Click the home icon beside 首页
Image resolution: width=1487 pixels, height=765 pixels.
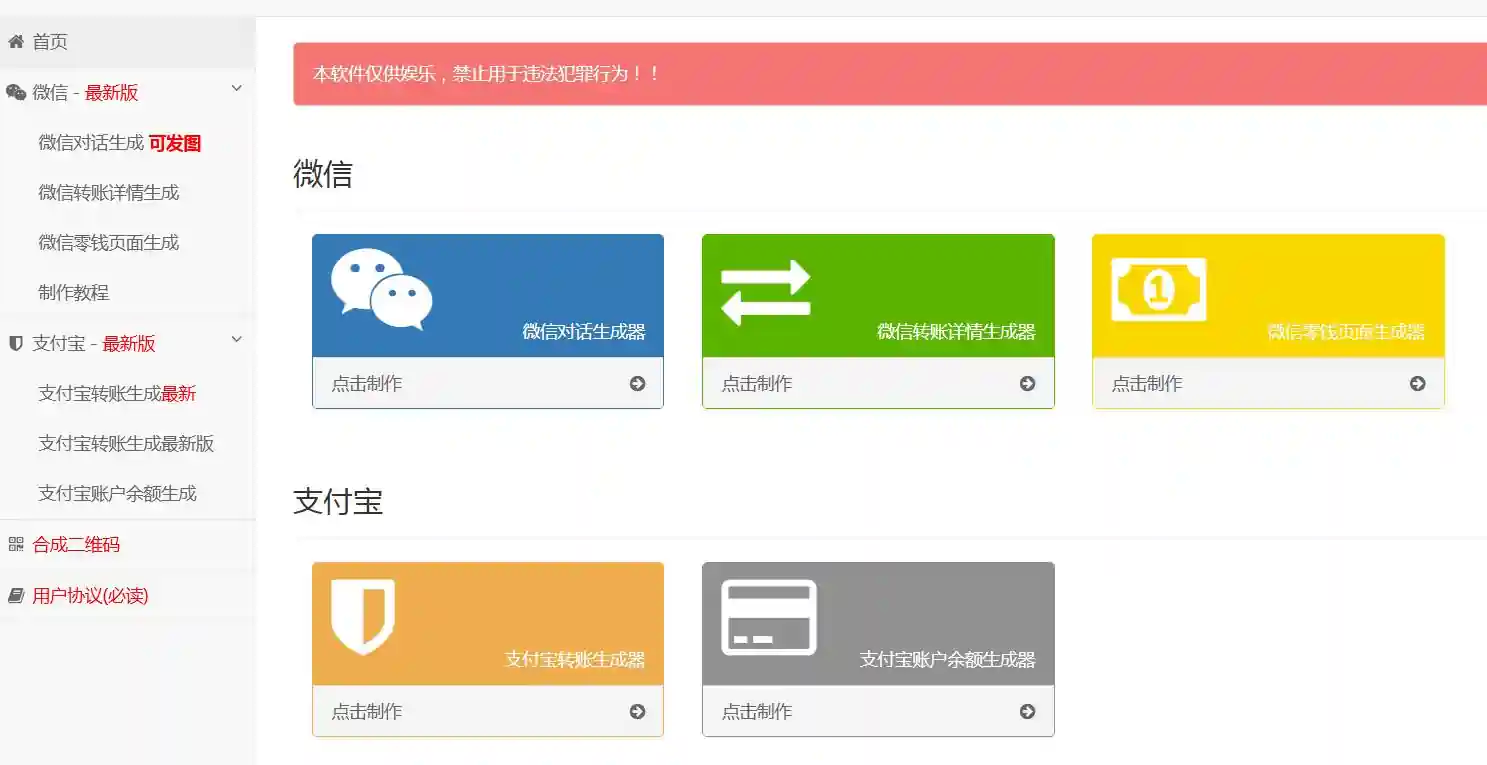[x=16, y=42]
